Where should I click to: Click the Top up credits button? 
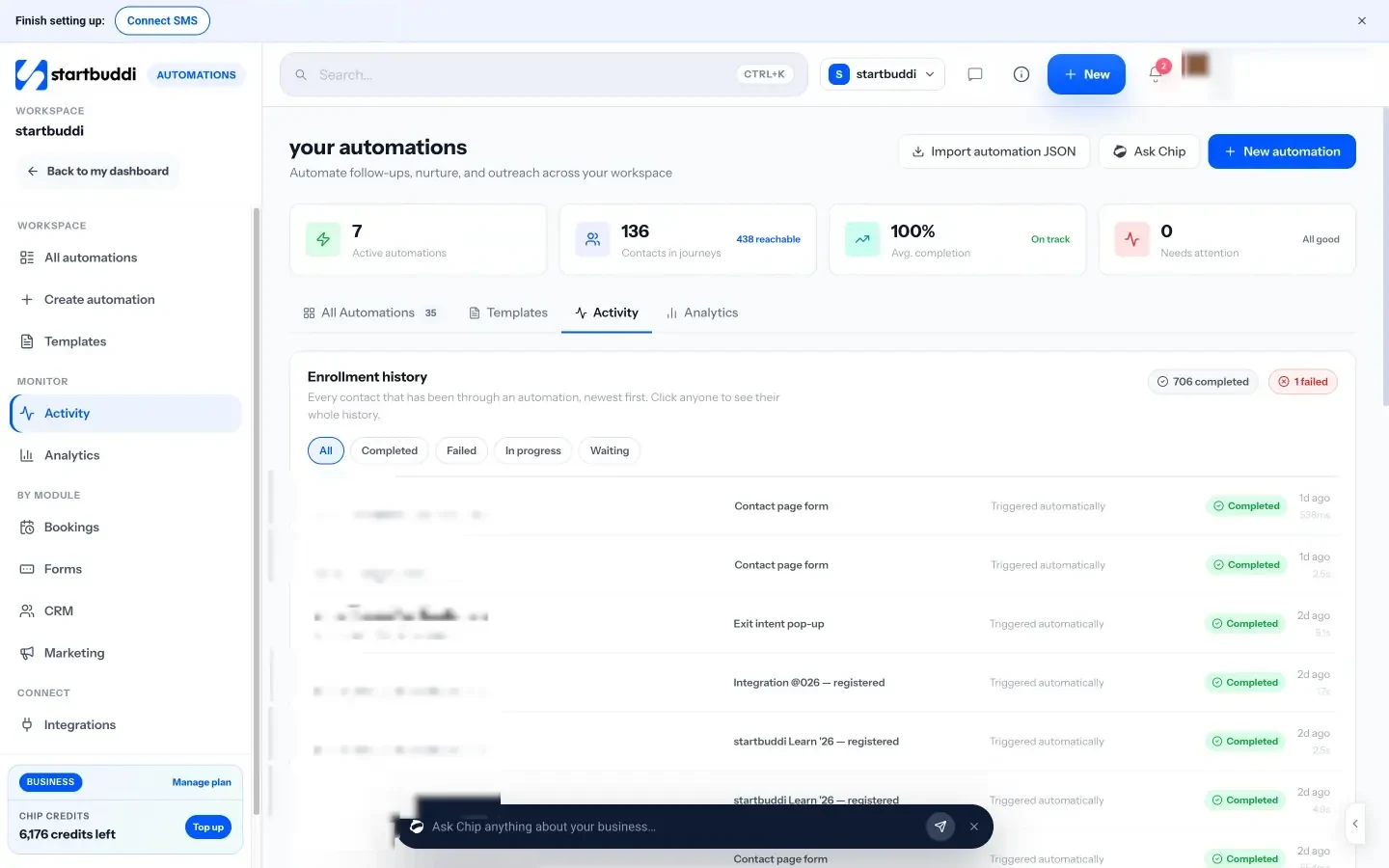coord(208,827)
